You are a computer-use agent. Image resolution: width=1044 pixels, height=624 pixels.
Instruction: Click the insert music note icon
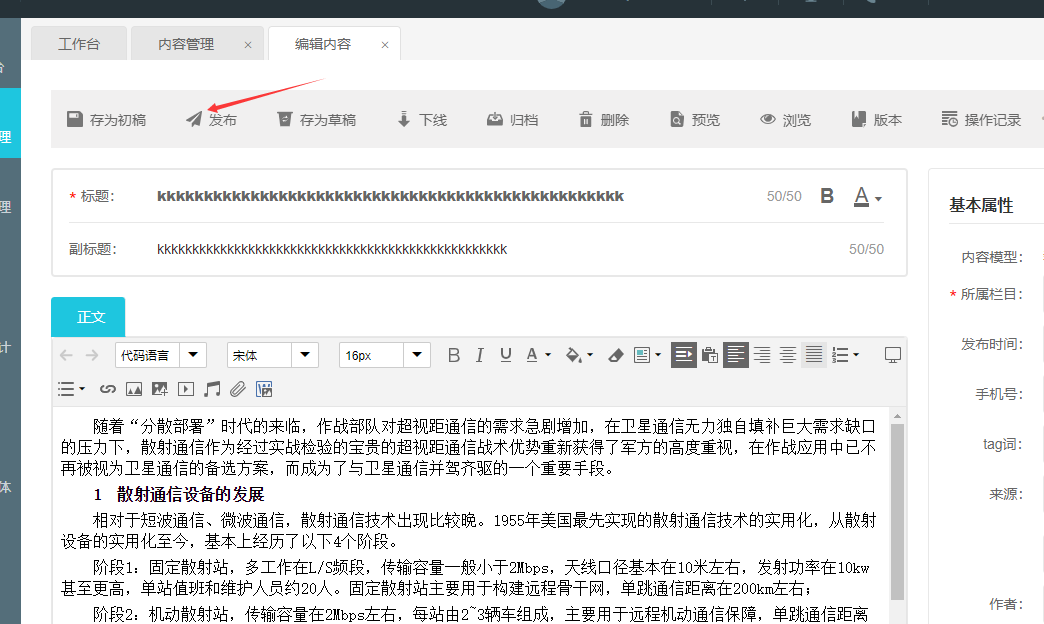[x=212, y=389]
